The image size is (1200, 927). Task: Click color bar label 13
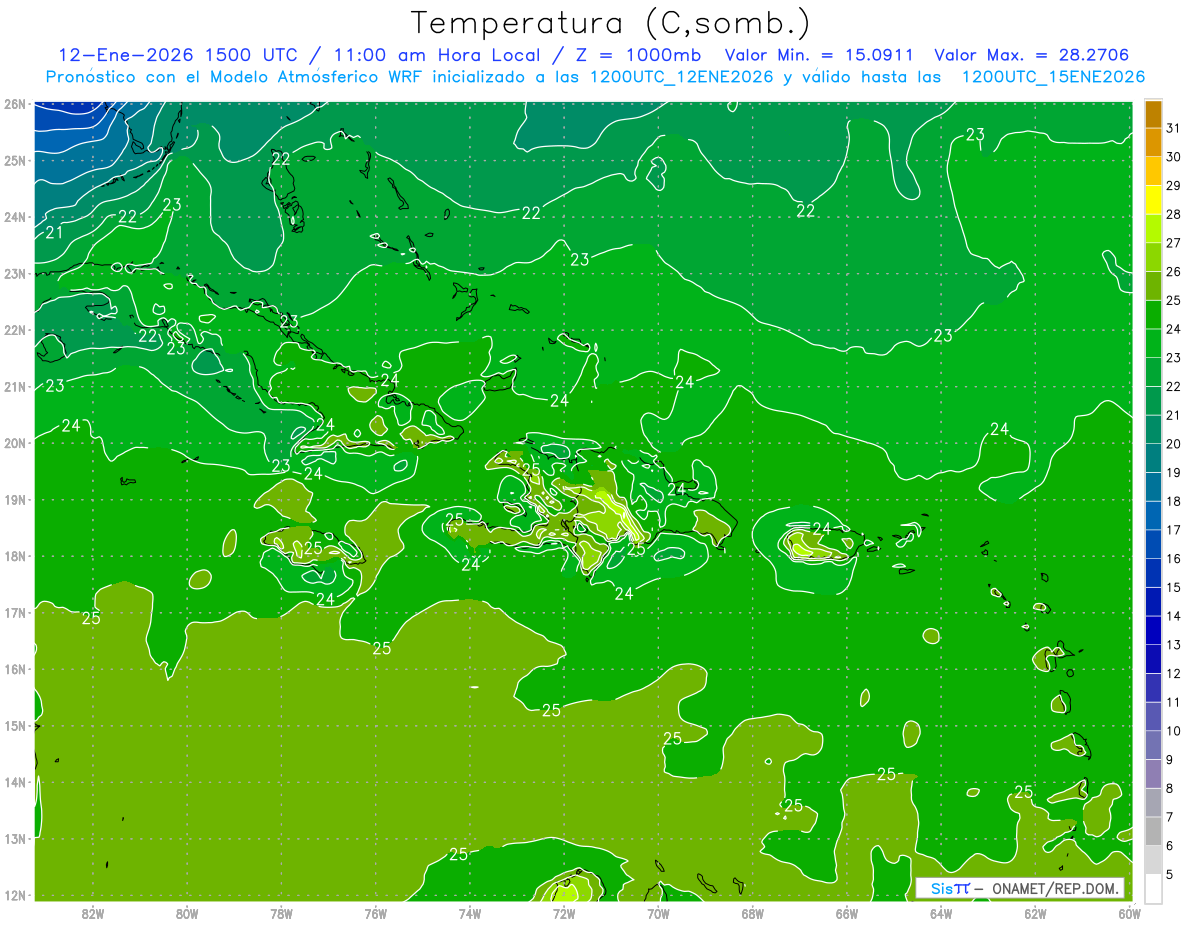coord(1173,645)
